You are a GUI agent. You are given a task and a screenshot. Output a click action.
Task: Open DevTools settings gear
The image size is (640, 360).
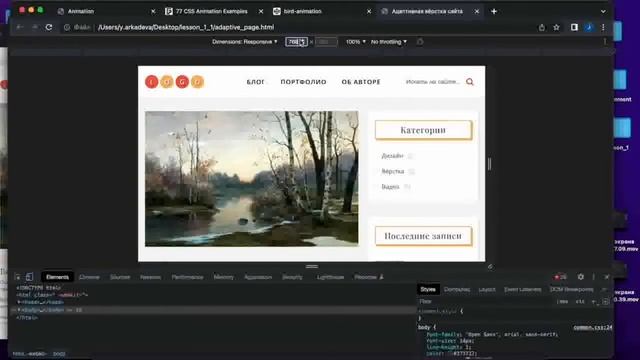tap(581, 277)
